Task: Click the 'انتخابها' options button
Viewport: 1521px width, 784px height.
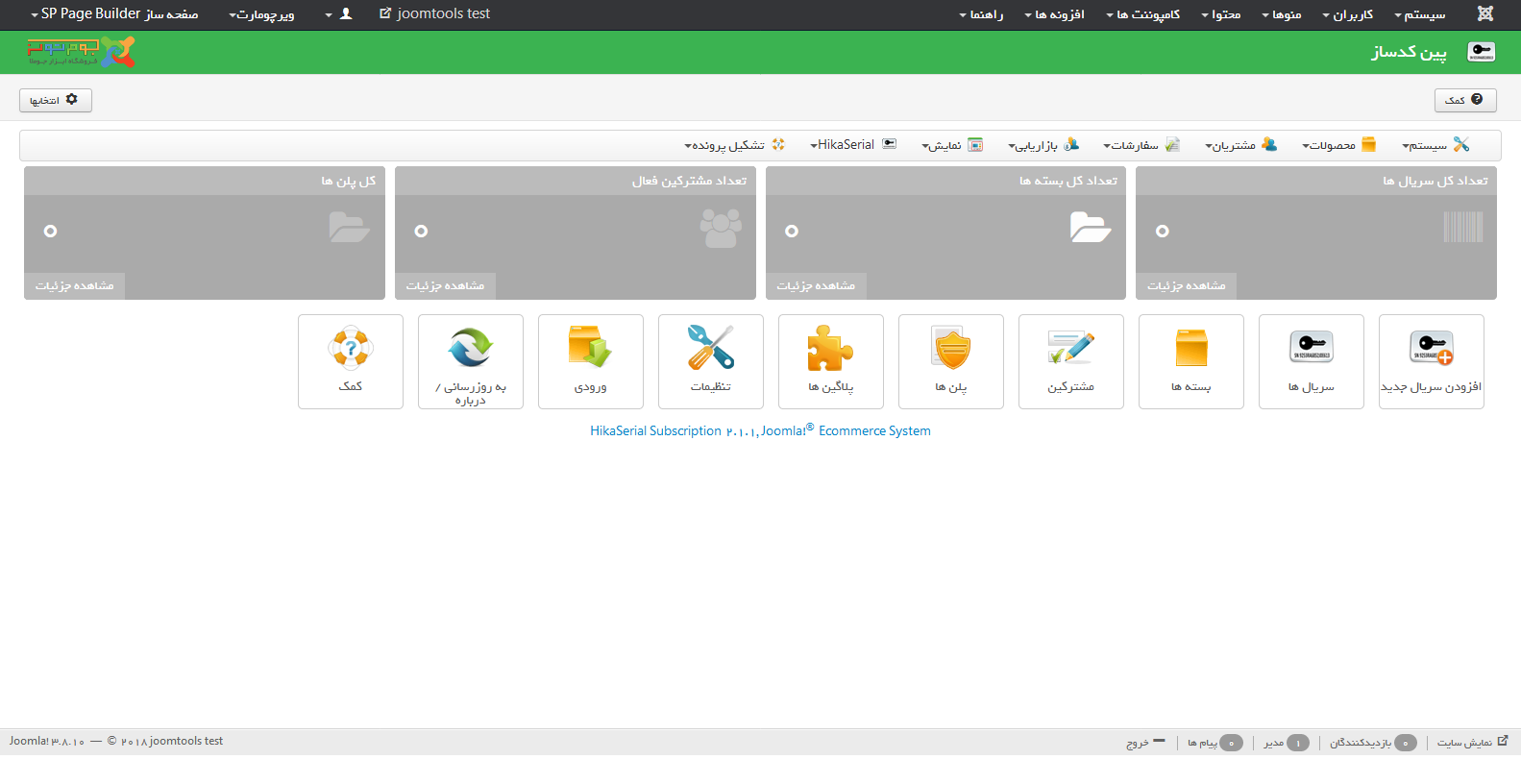Action: pos(55,100)
